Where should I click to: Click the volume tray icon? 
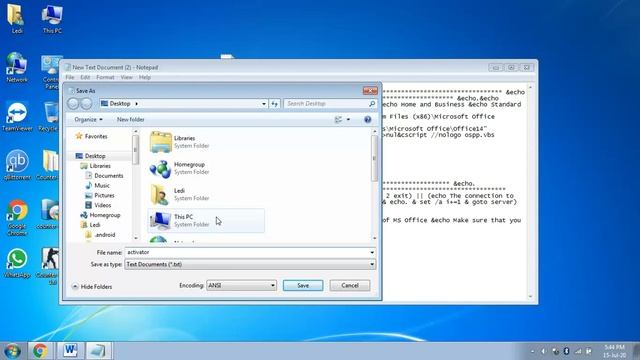pyautogui.click(x=544, y=351)
